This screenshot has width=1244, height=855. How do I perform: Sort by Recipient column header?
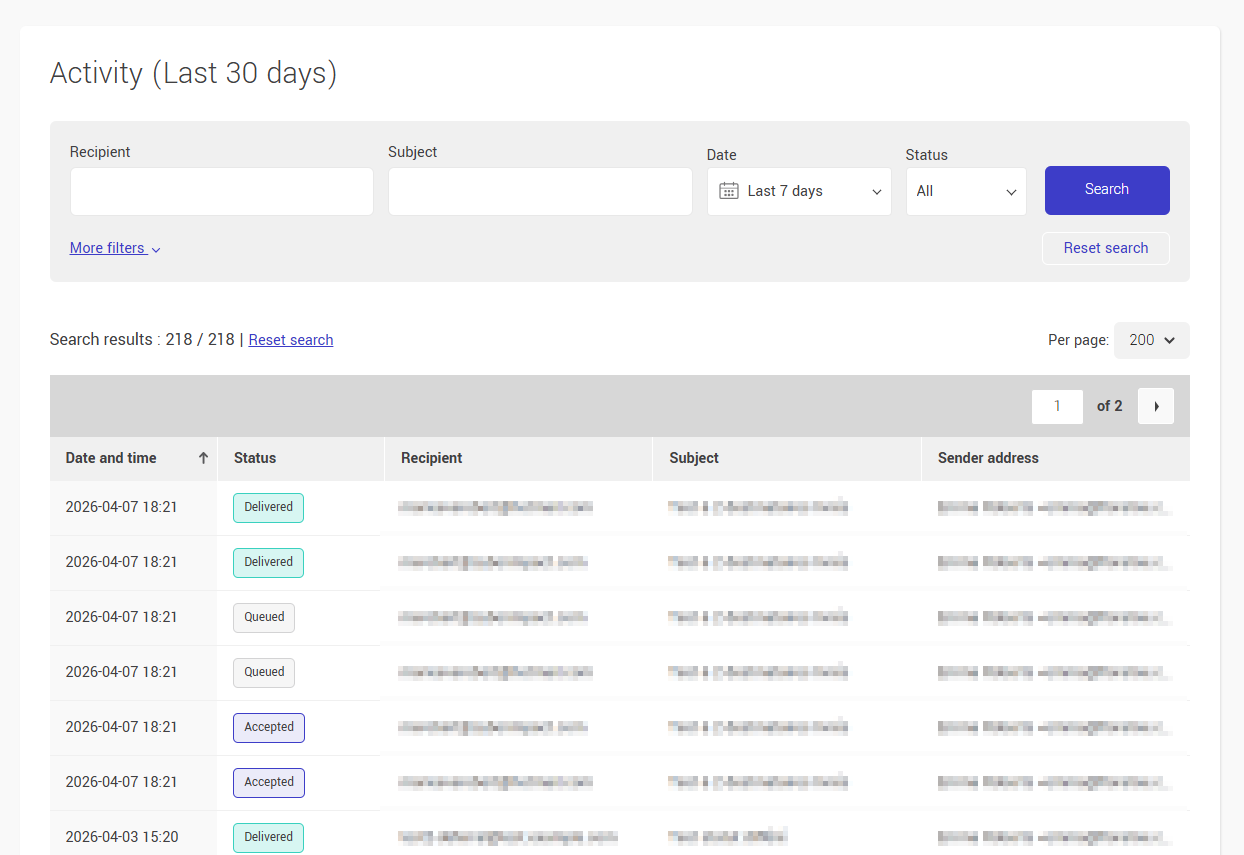point(432,458)
